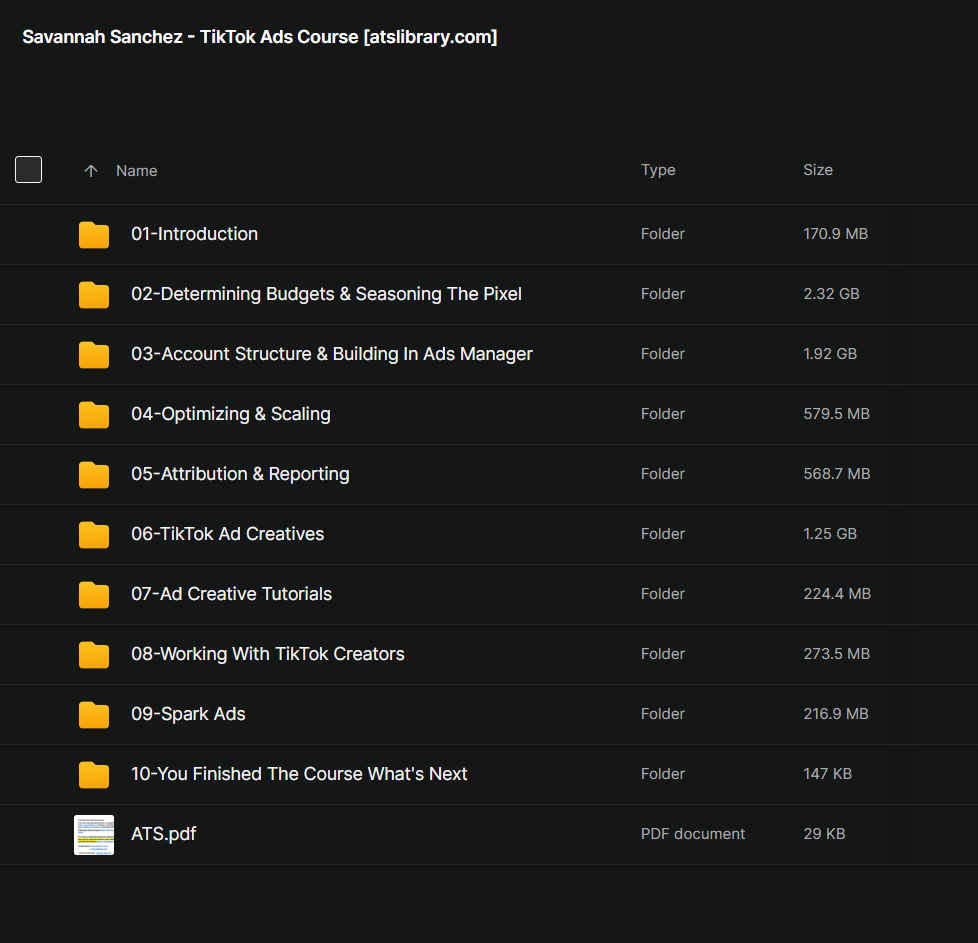This screenshot has width=978, height=943.
Task: Click the 06-TikTok Ad Creatives folder icon
Action: (x=94, y=534)
